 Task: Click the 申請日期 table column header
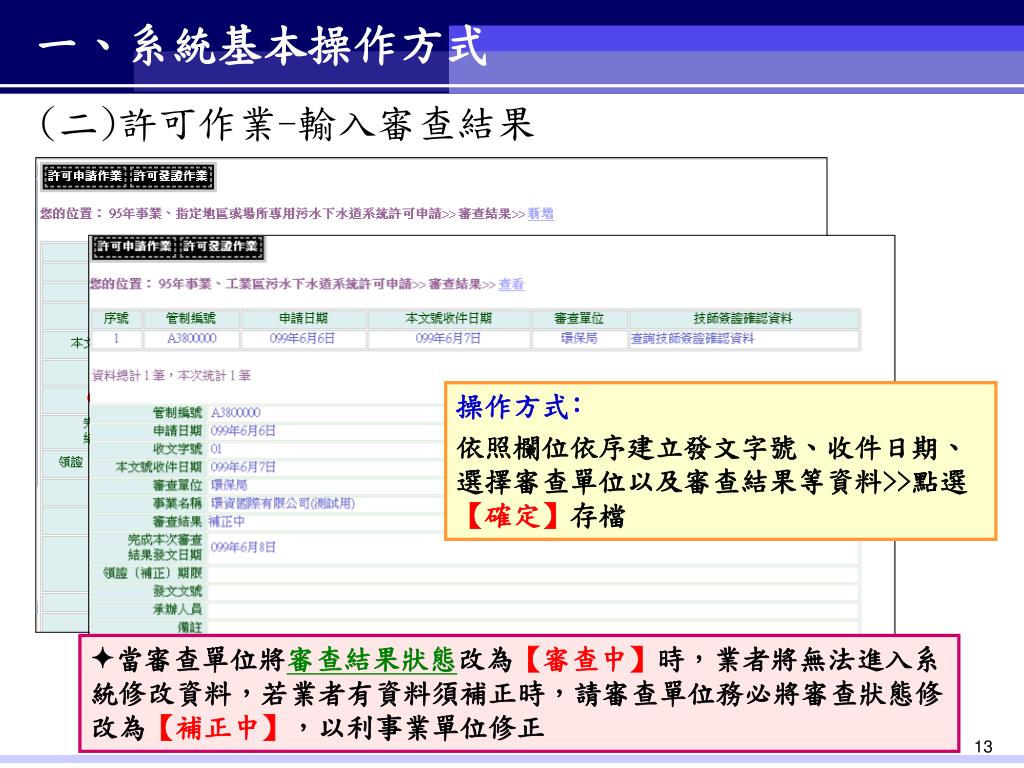(303, 319)
